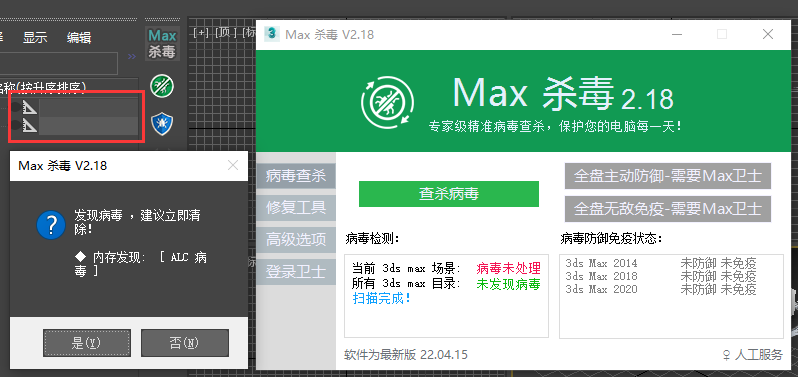The image size is (798, 377).
Task: Select the 3ds Max 2020 status row
Action: tap(661, 289)
